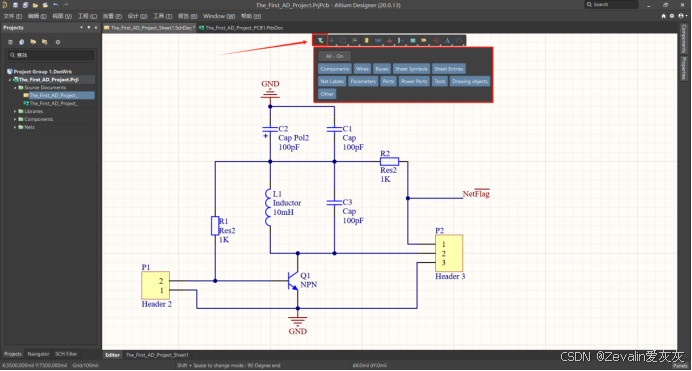Toggle Power Ports selection filter
This screenshot has height=371, width=692.
414,81
